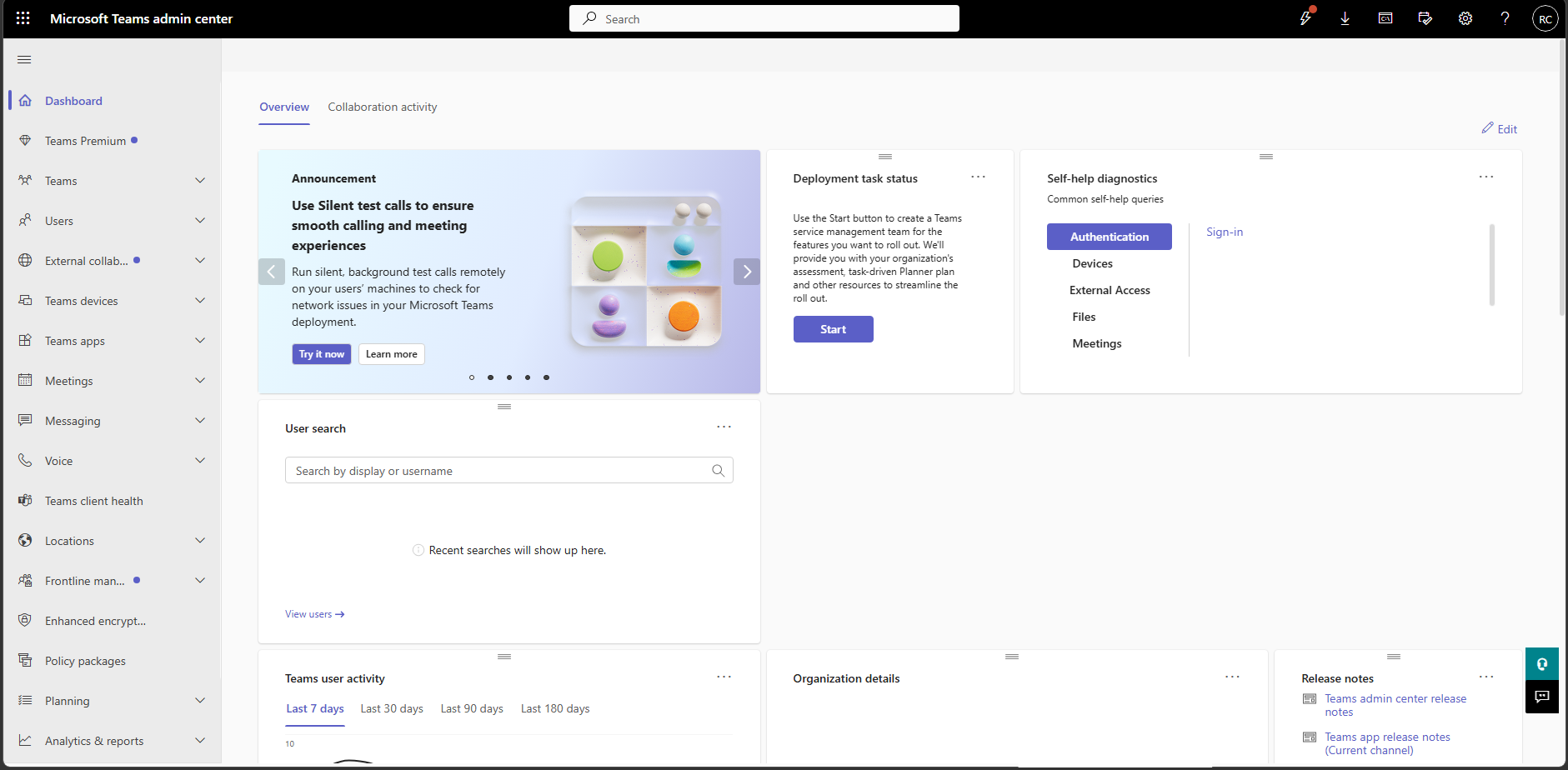The height and width of the screenshot is (770, 1568).
Task: Expand the Locations chevron
Action: 200,541
